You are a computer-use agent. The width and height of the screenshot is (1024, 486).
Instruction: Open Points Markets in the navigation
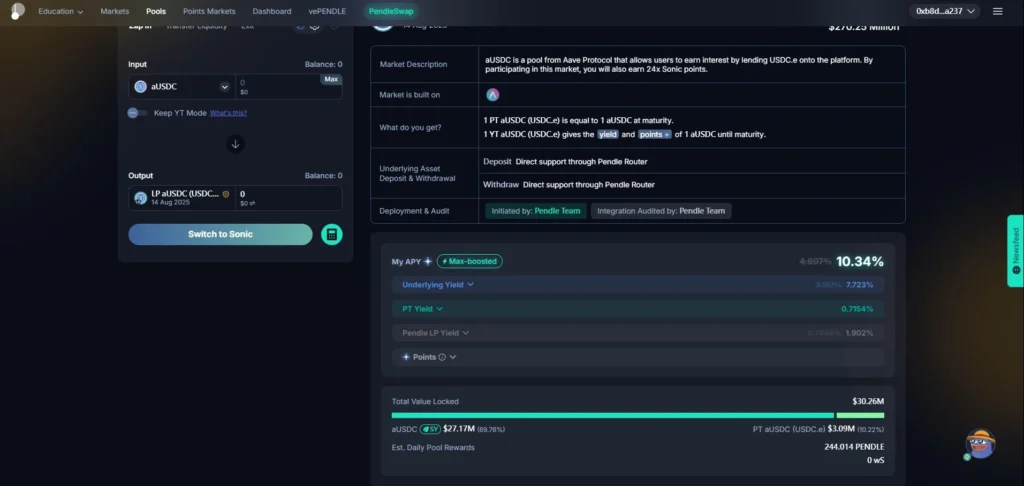coord(209,11)
